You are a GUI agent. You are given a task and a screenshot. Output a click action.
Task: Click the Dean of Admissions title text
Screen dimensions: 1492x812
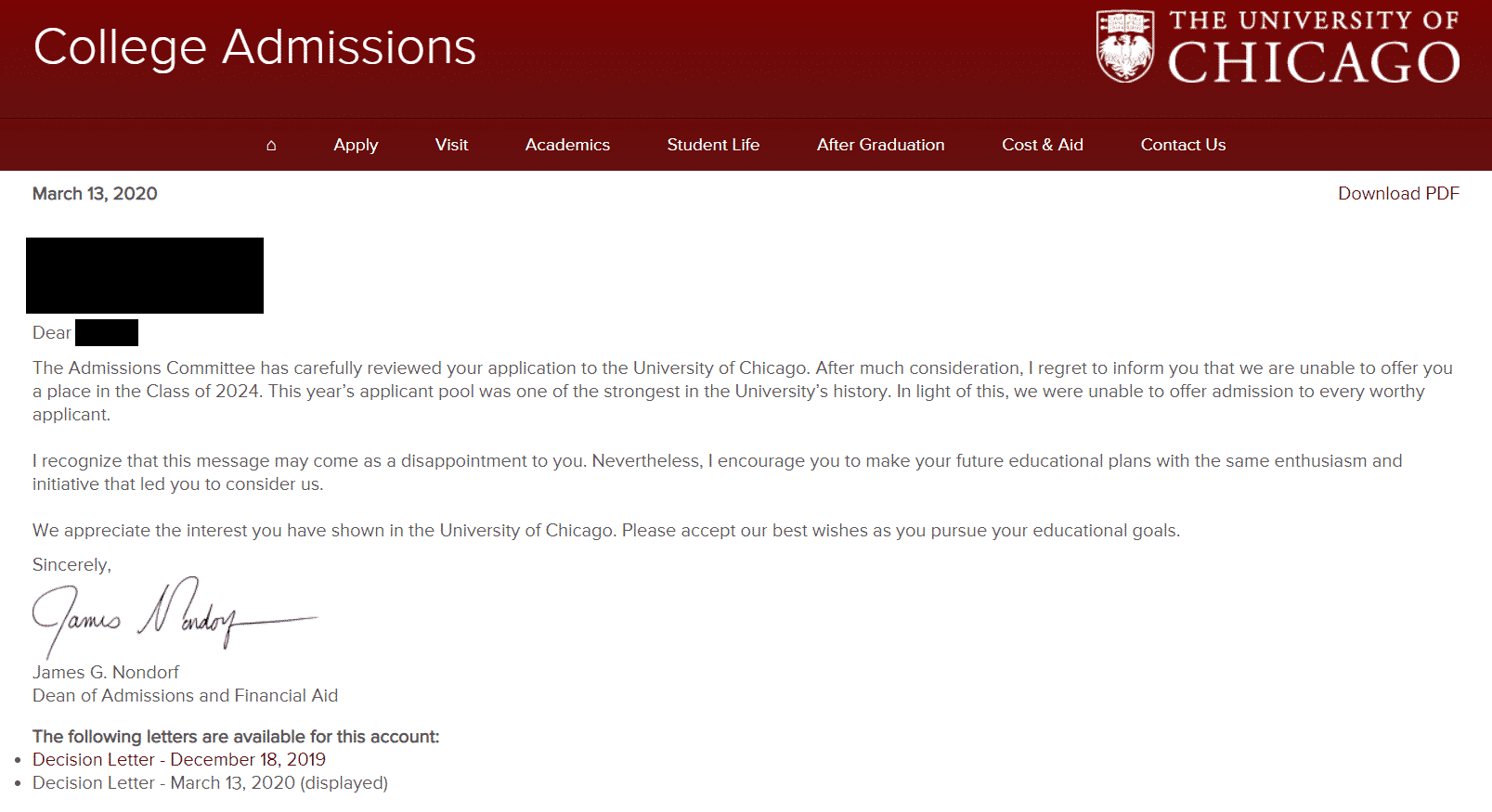pos(185,695)
